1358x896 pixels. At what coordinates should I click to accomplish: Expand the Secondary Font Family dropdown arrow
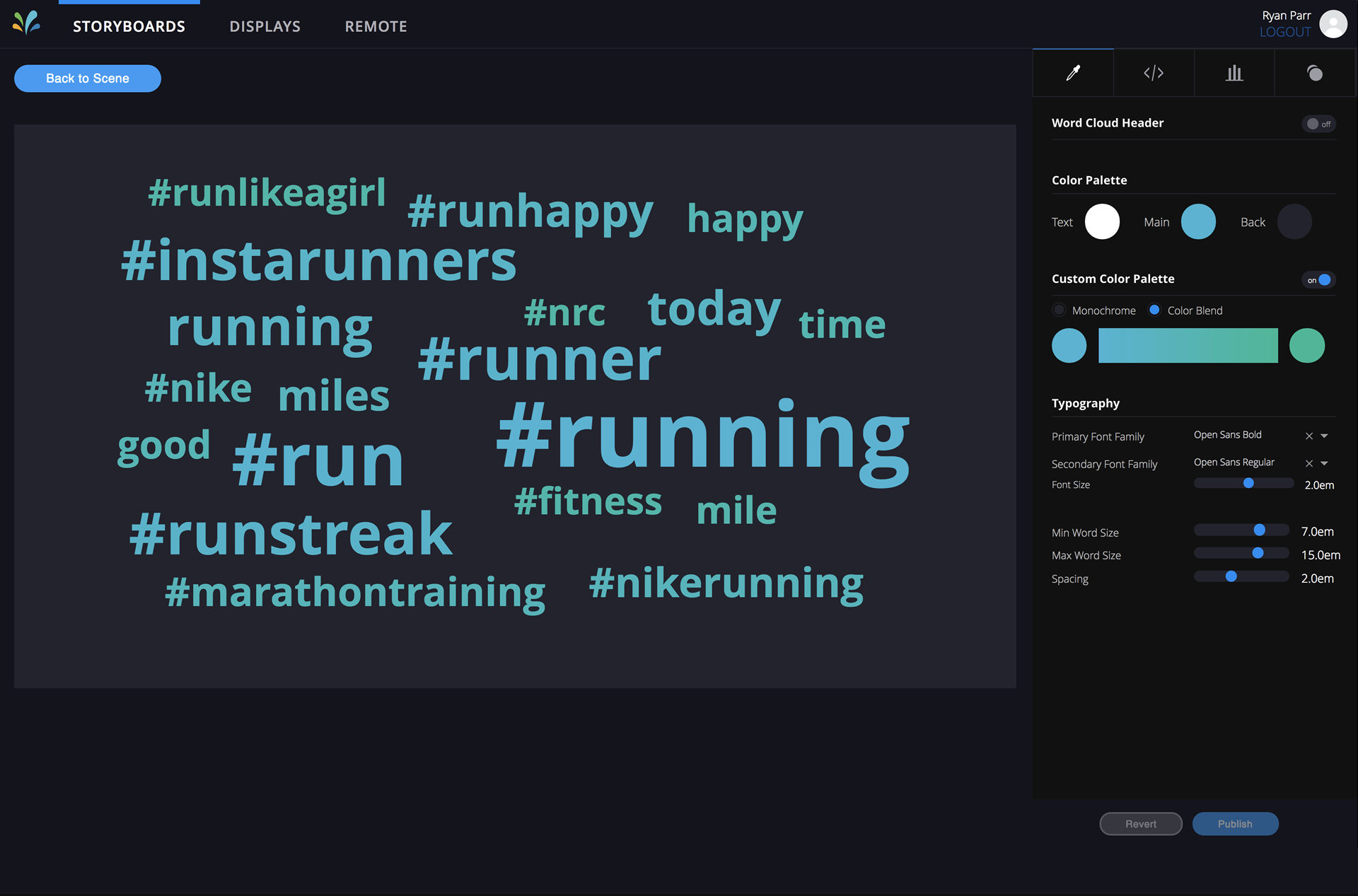pos(1324,463)
